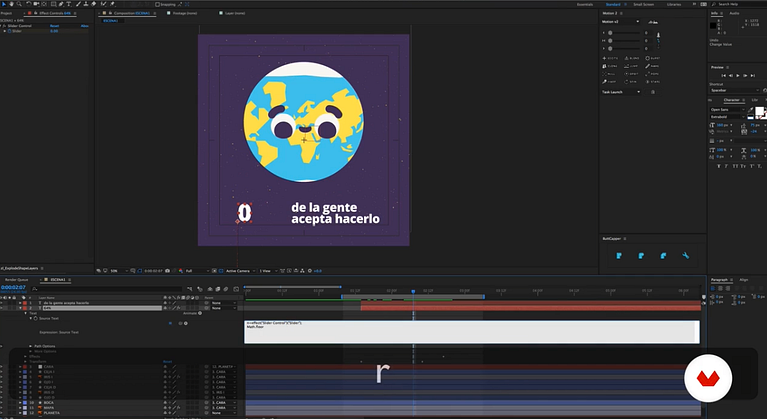
Task: Toggle Motion Blur switch in timeline header
Action: pos(226,289)
